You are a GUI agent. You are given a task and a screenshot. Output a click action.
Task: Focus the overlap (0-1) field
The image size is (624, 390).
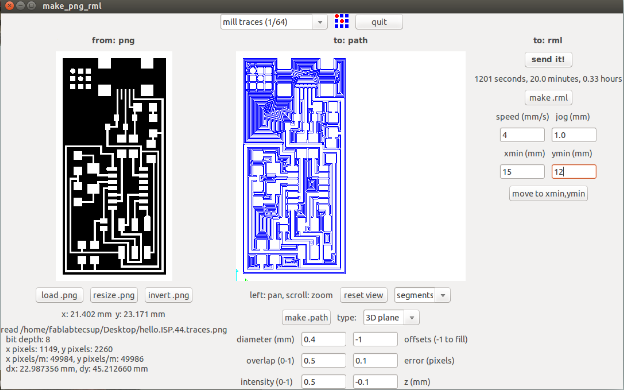coord(324,361)
